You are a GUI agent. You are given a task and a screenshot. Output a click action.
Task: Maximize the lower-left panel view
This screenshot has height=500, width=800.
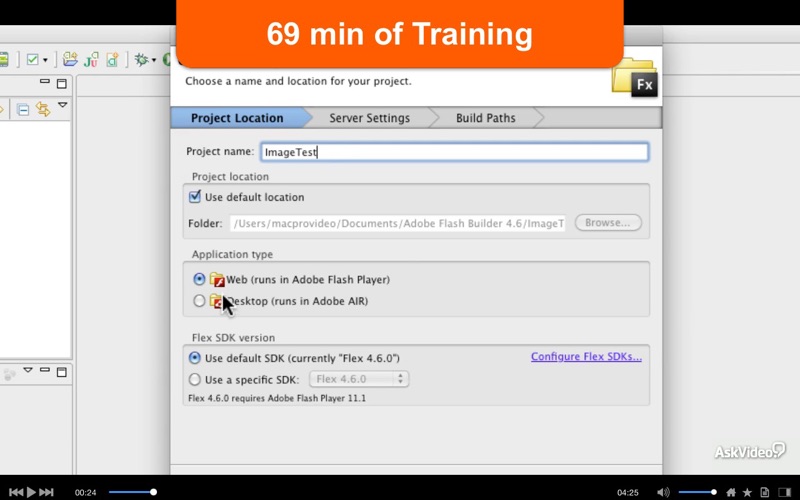pos(62,372)
